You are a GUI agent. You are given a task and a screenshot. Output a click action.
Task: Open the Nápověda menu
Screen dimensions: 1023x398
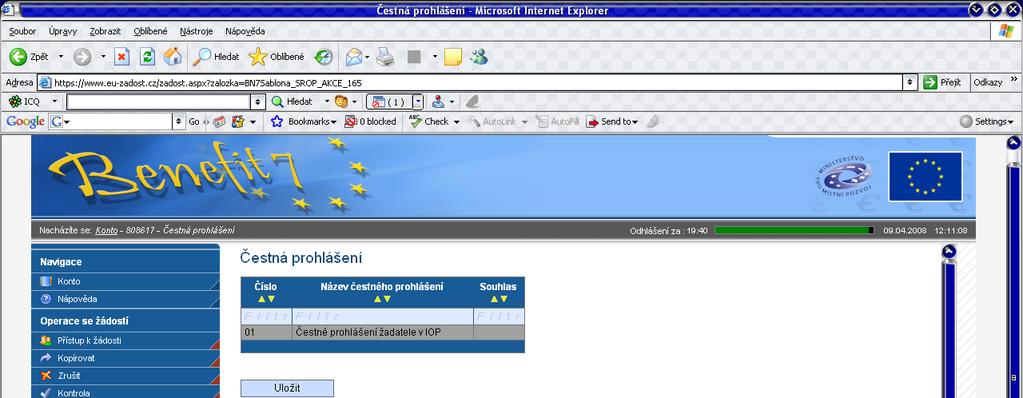tap(245, 31)
